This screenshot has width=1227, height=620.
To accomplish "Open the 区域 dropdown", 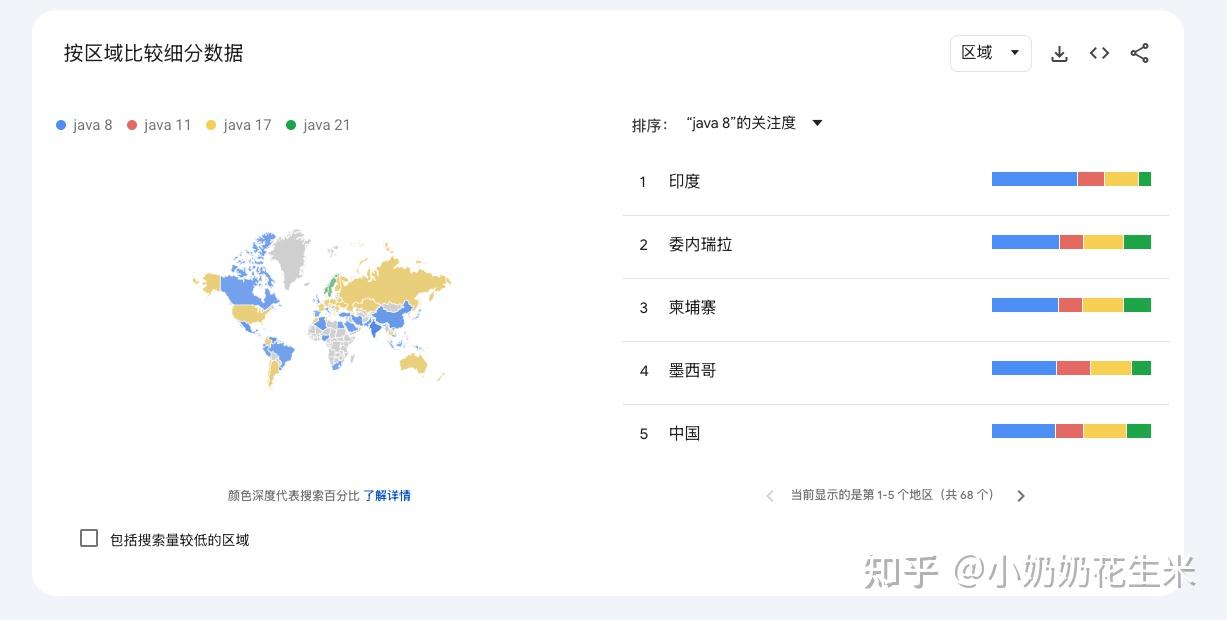I will (989, 53).
